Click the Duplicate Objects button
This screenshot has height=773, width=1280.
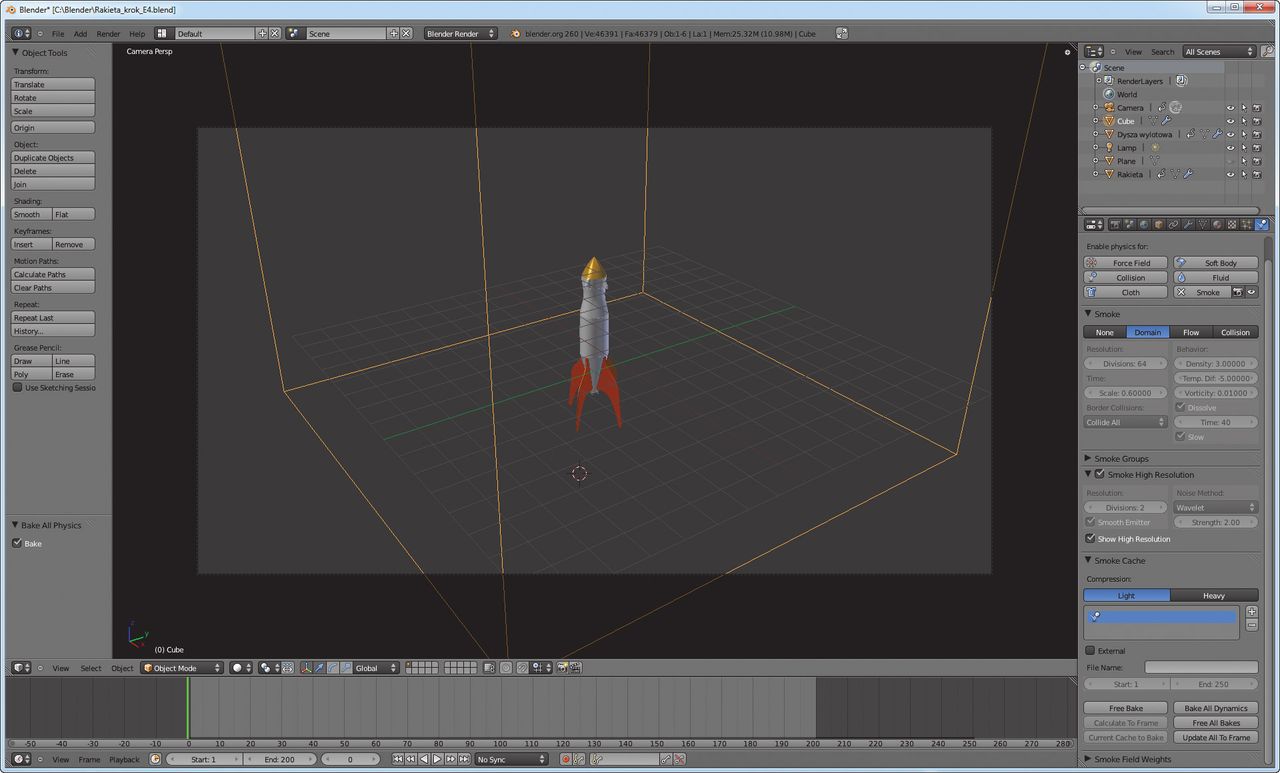[x=53, y=158]
